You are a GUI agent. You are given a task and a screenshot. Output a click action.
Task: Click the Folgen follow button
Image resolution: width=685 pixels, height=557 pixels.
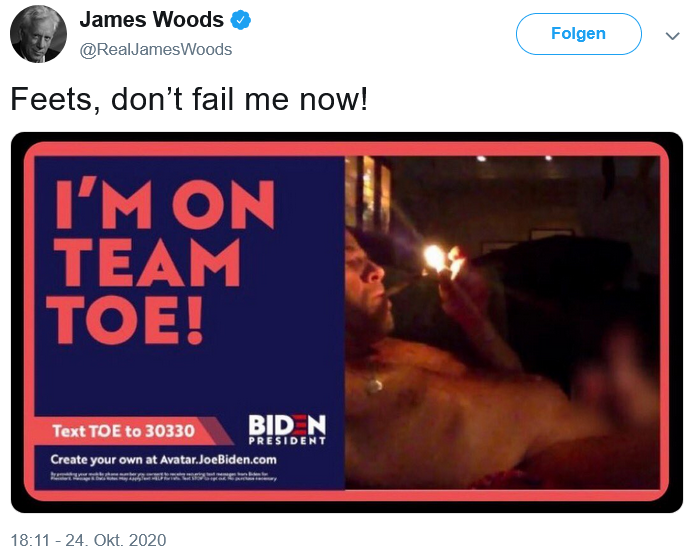(578, 34)
